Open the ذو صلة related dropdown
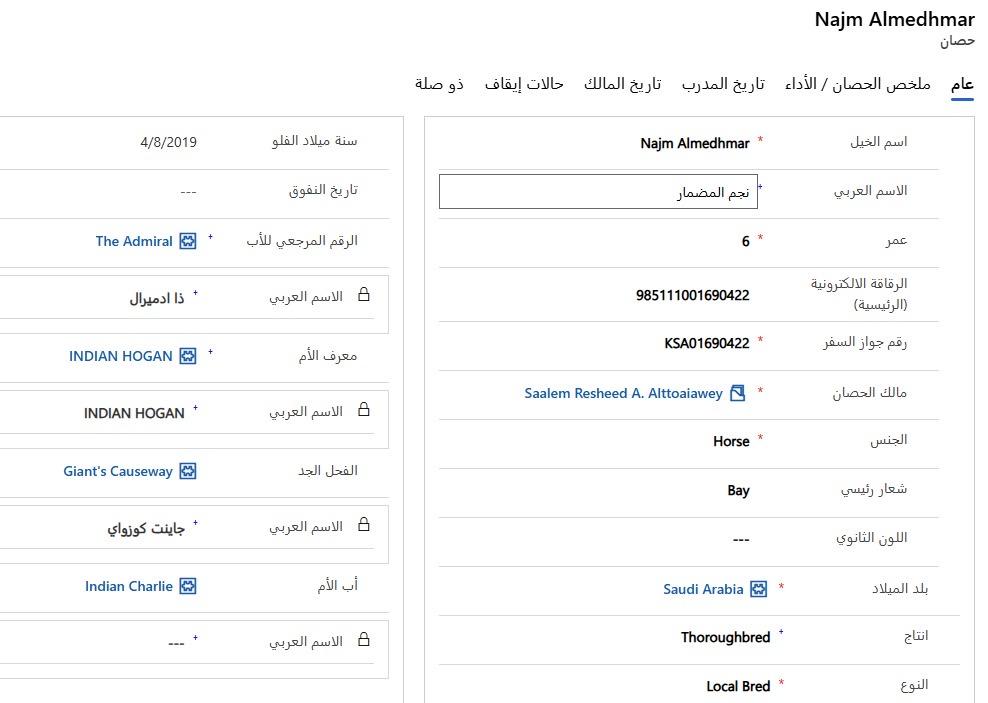 point(439,84)
